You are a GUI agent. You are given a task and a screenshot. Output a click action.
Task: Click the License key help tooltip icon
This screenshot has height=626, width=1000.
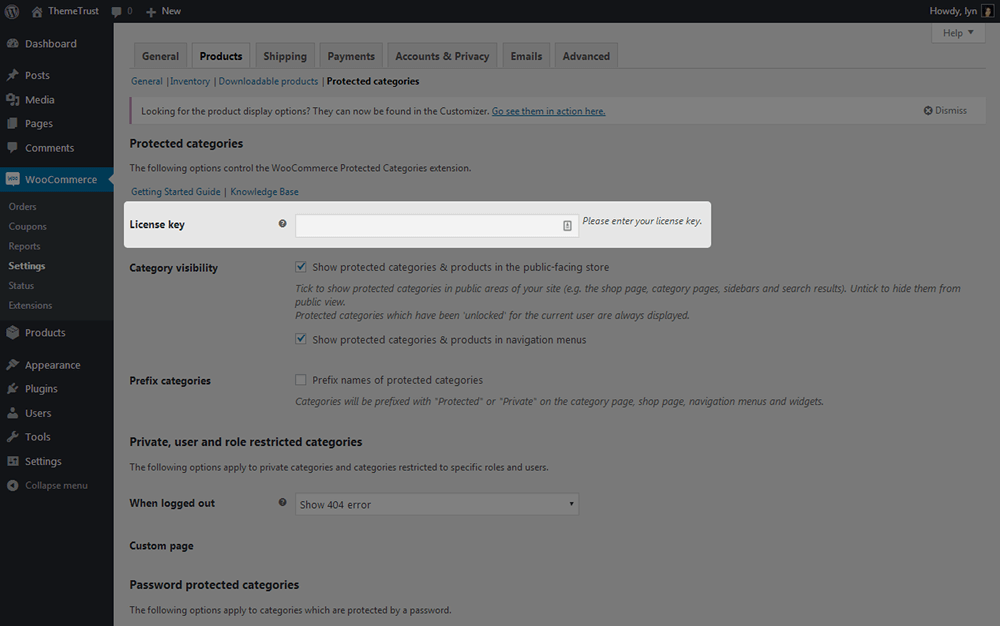click(283, 223)
